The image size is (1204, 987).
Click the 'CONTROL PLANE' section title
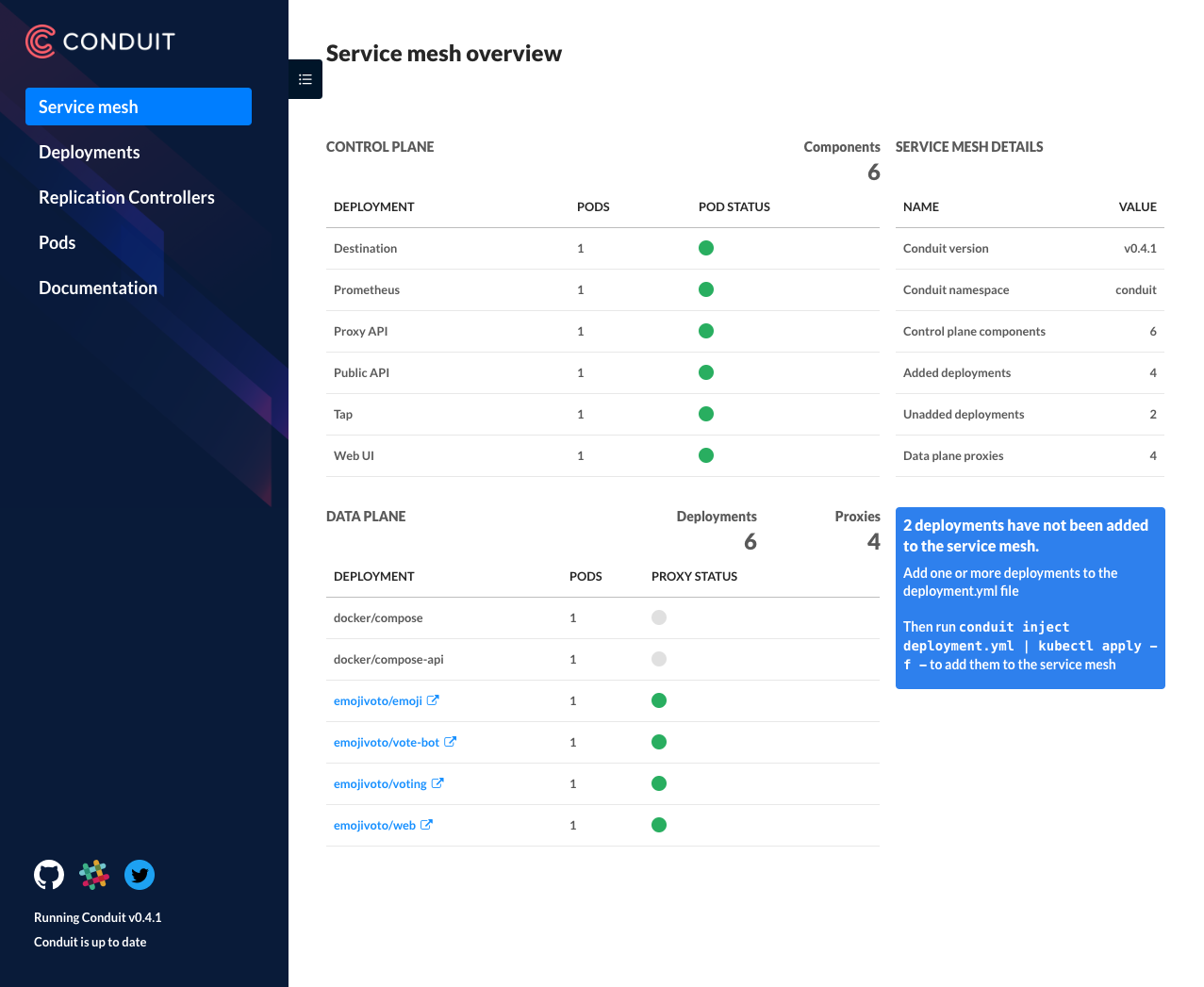380,146
